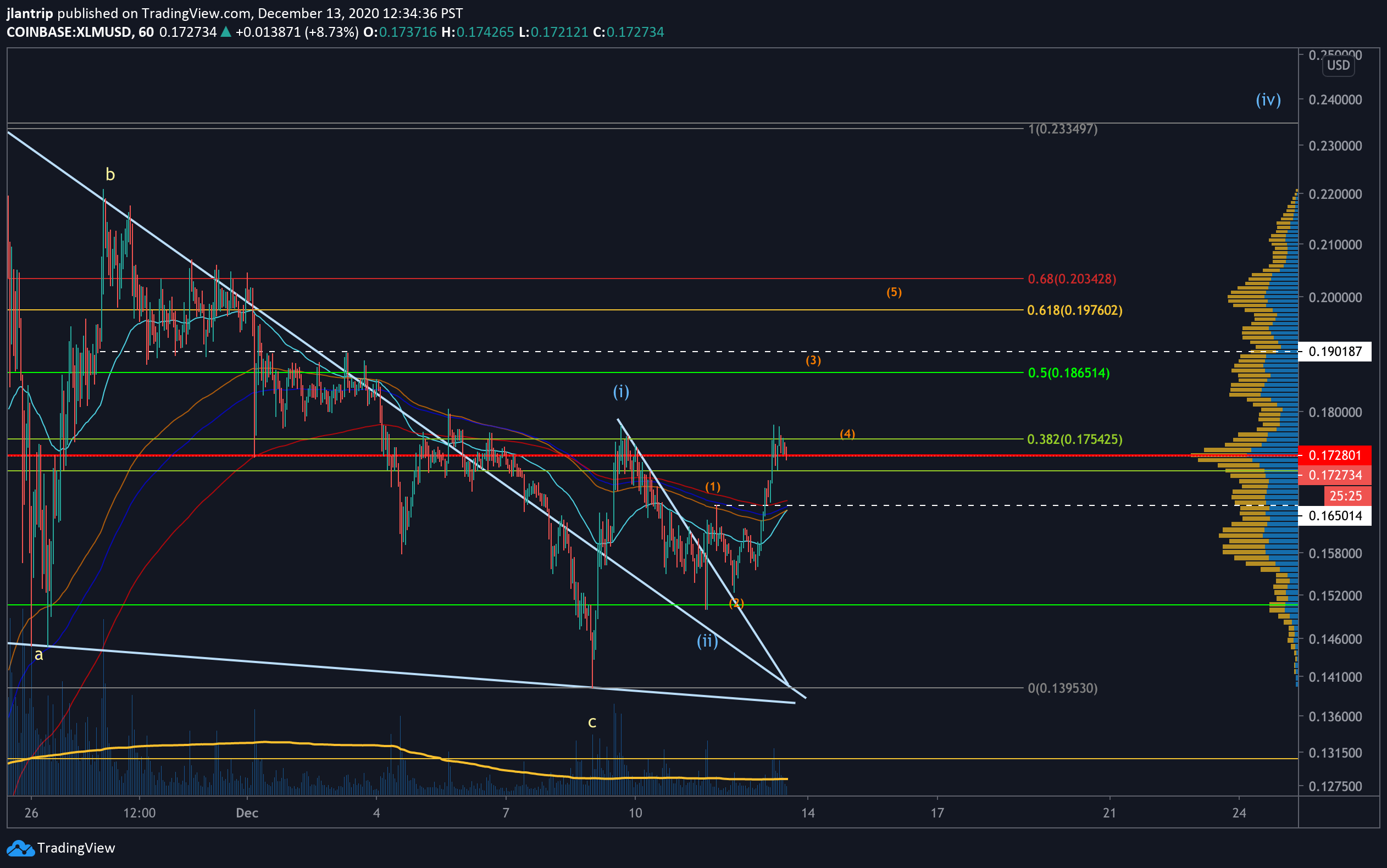
Task: Click the 0.180000 price scale value
Action: [1335, 412]
